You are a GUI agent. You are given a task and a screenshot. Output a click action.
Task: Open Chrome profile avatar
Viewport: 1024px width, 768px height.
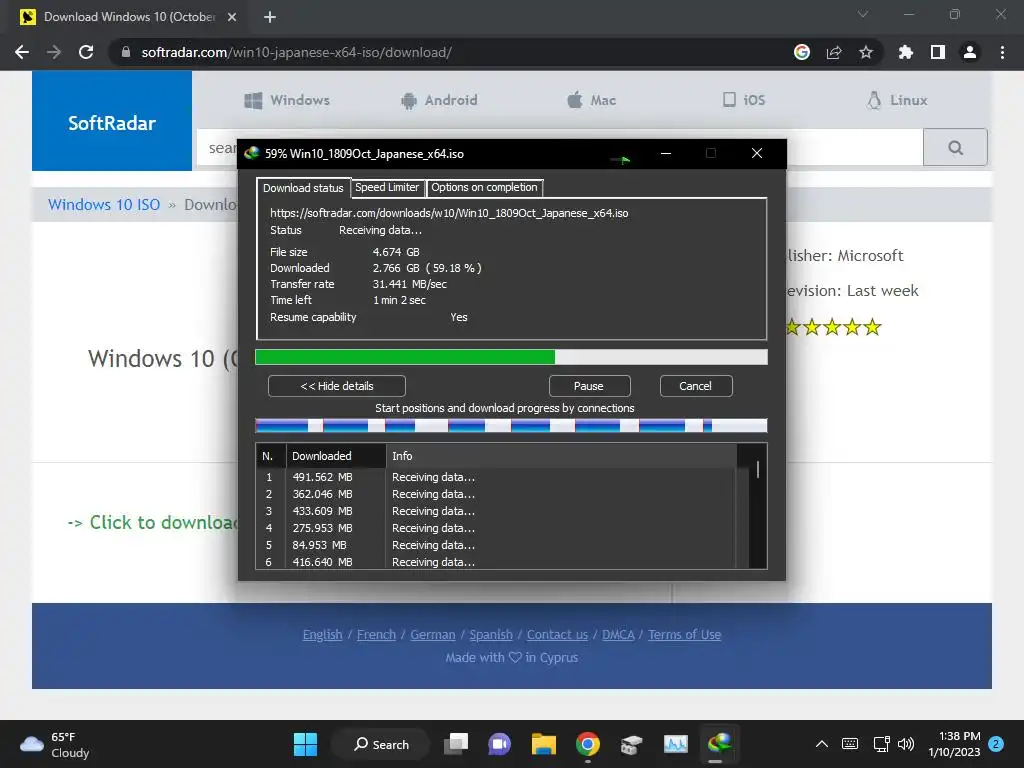point(970,52)
